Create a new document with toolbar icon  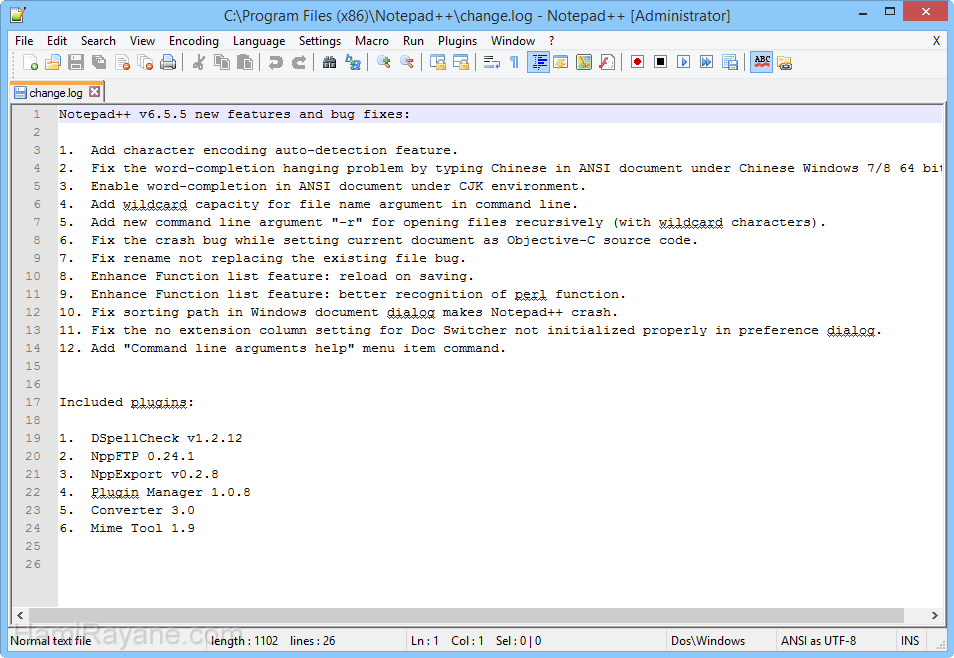[x=30, y=62]
